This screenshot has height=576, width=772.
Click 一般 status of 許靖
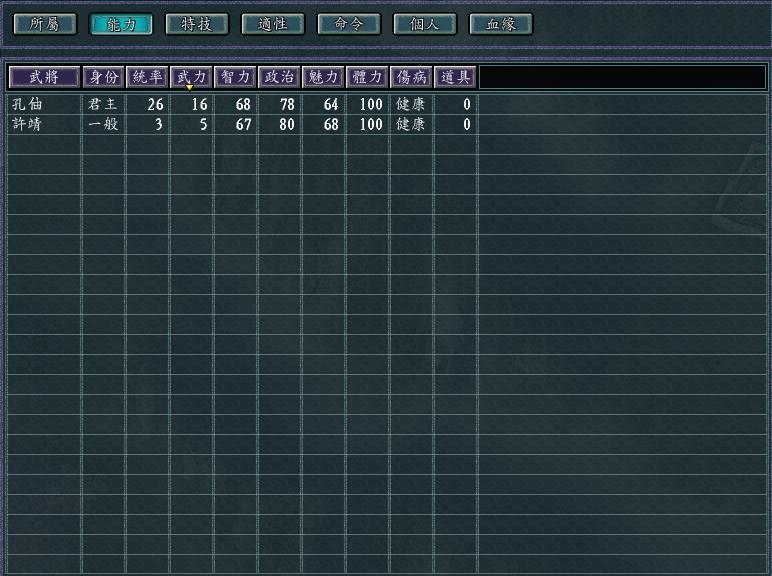click(103, 124)
